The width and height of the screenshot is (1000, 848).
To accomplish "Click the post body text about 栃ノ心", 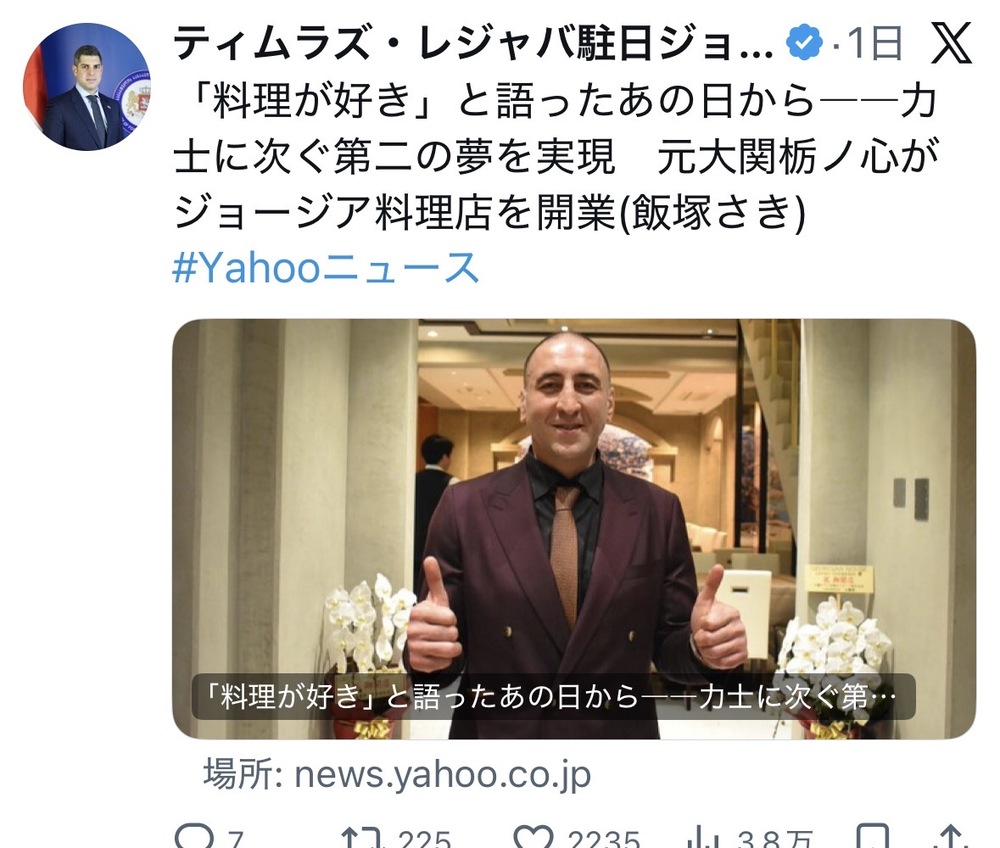I will [x=555, y=156].
